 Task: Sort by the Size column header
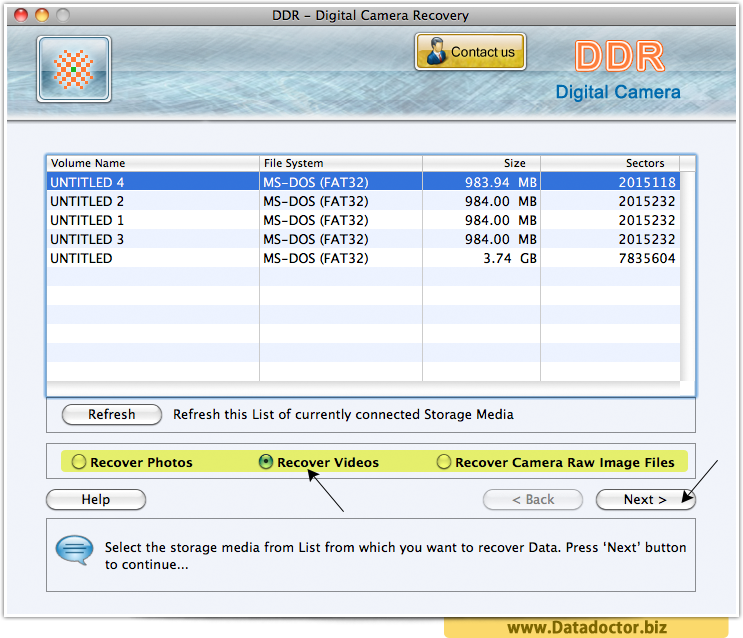coord(481,163)
